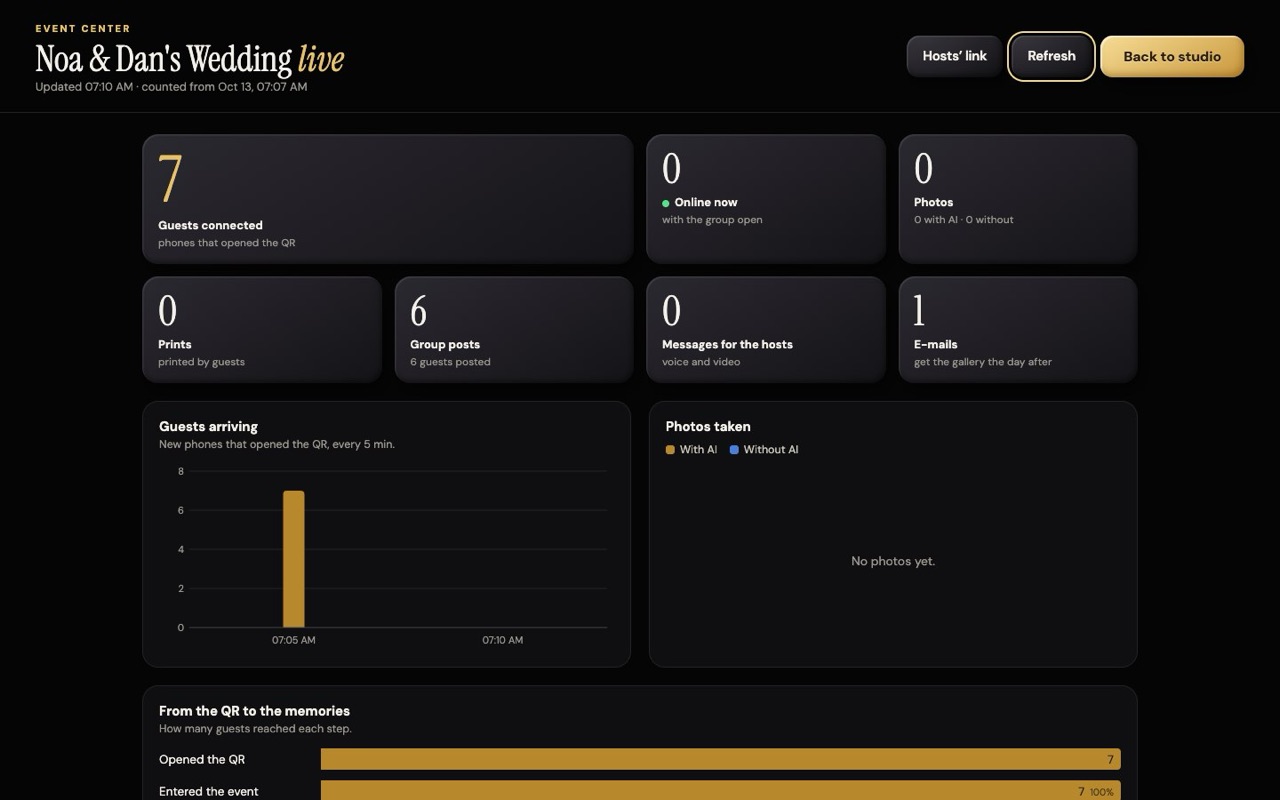The height and width of the screenshot is (800, 1280).
Task: Click the green Online now status dot
Action: coord(666,203)
